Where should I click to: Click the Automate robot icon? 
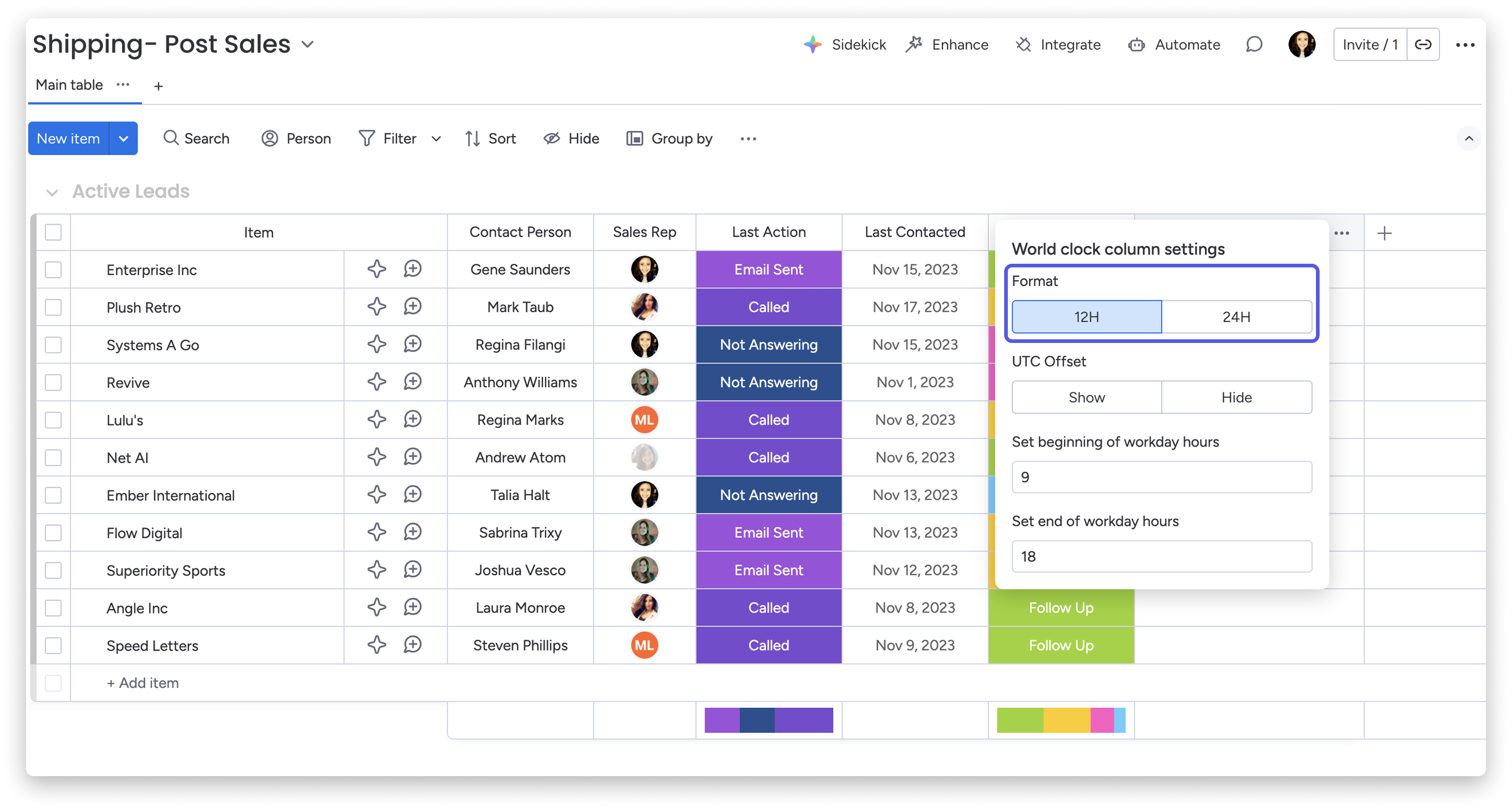tap(1137, 45)
